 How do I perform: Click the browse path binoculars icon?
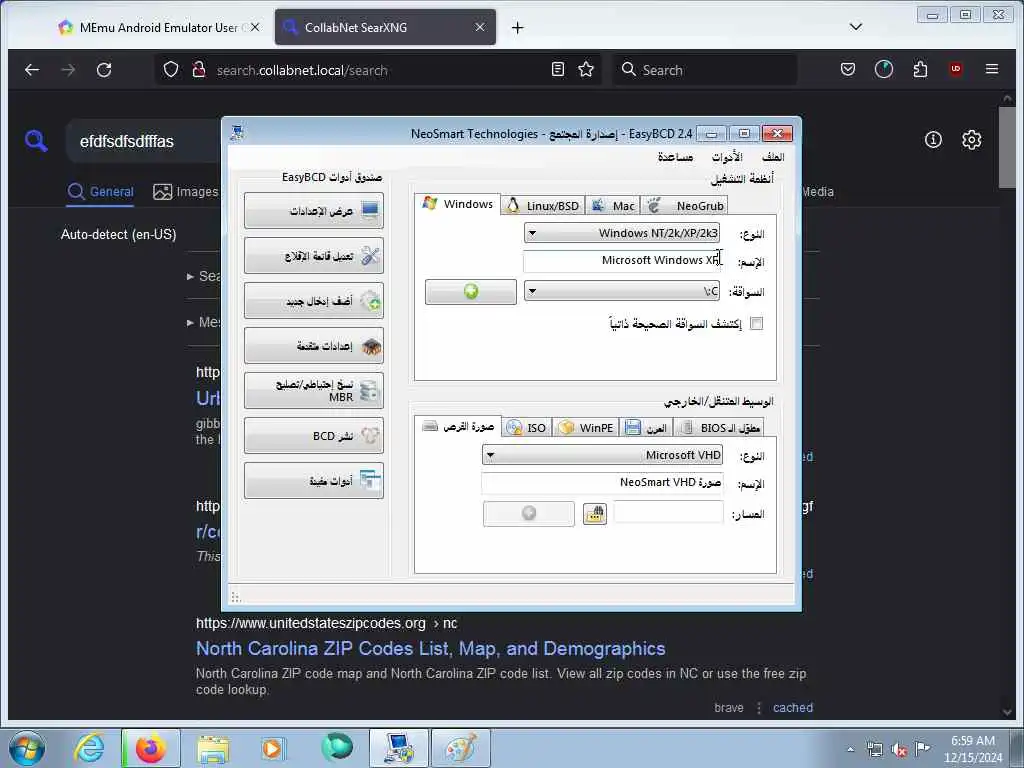click(x=595, y=514)
